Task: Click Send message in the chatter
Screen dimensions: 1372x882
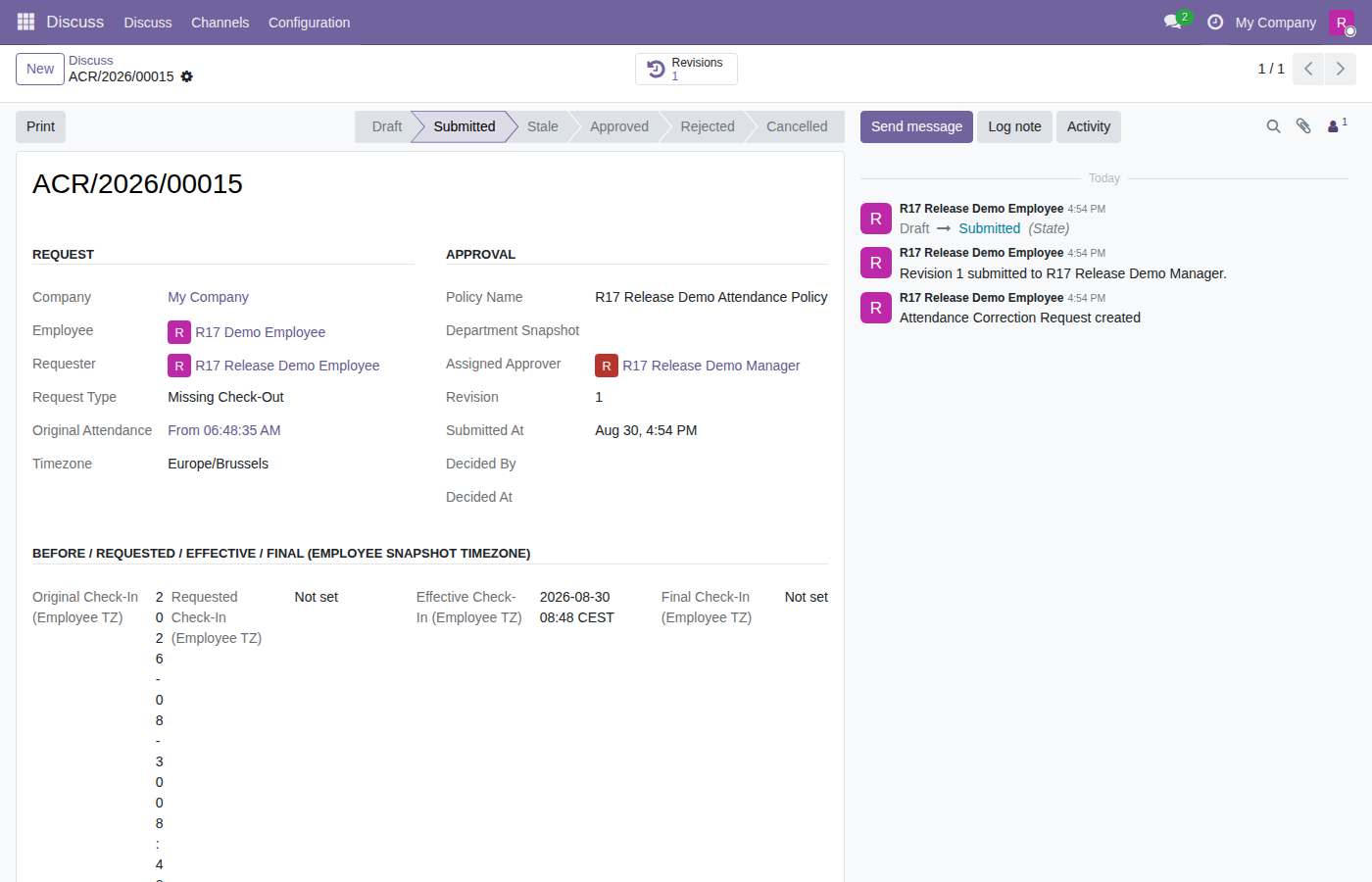Action: 916,126
